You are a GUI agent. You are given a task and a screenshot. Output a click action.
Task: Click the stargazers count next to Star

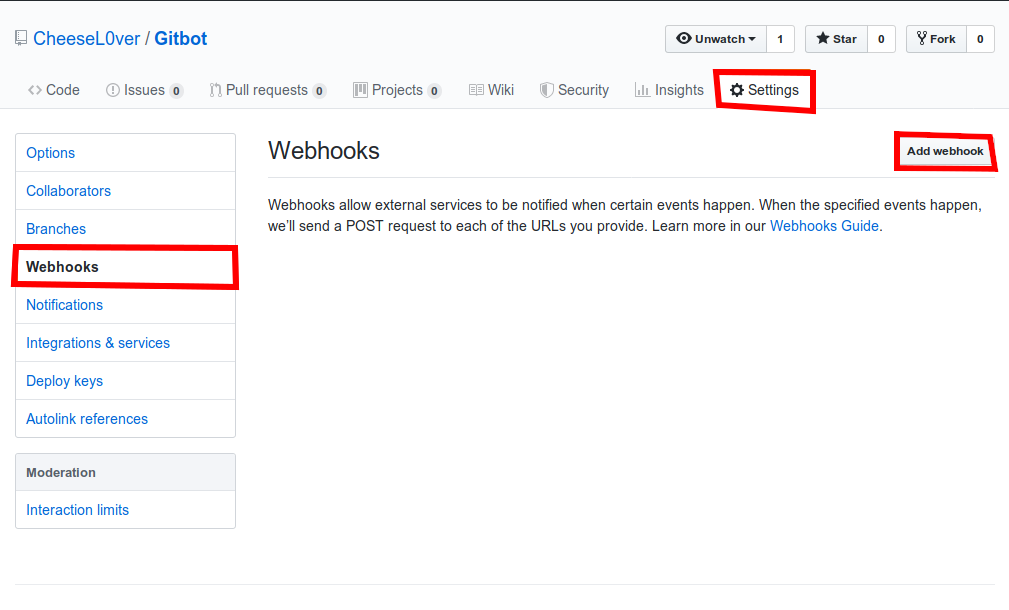[881, 39]
